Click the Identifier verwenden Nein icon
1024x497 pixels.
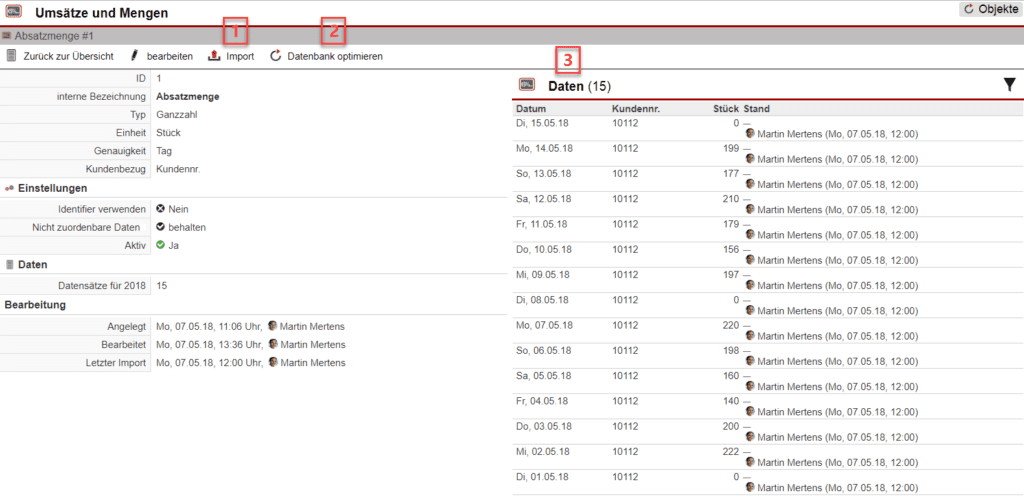[160, 209]
